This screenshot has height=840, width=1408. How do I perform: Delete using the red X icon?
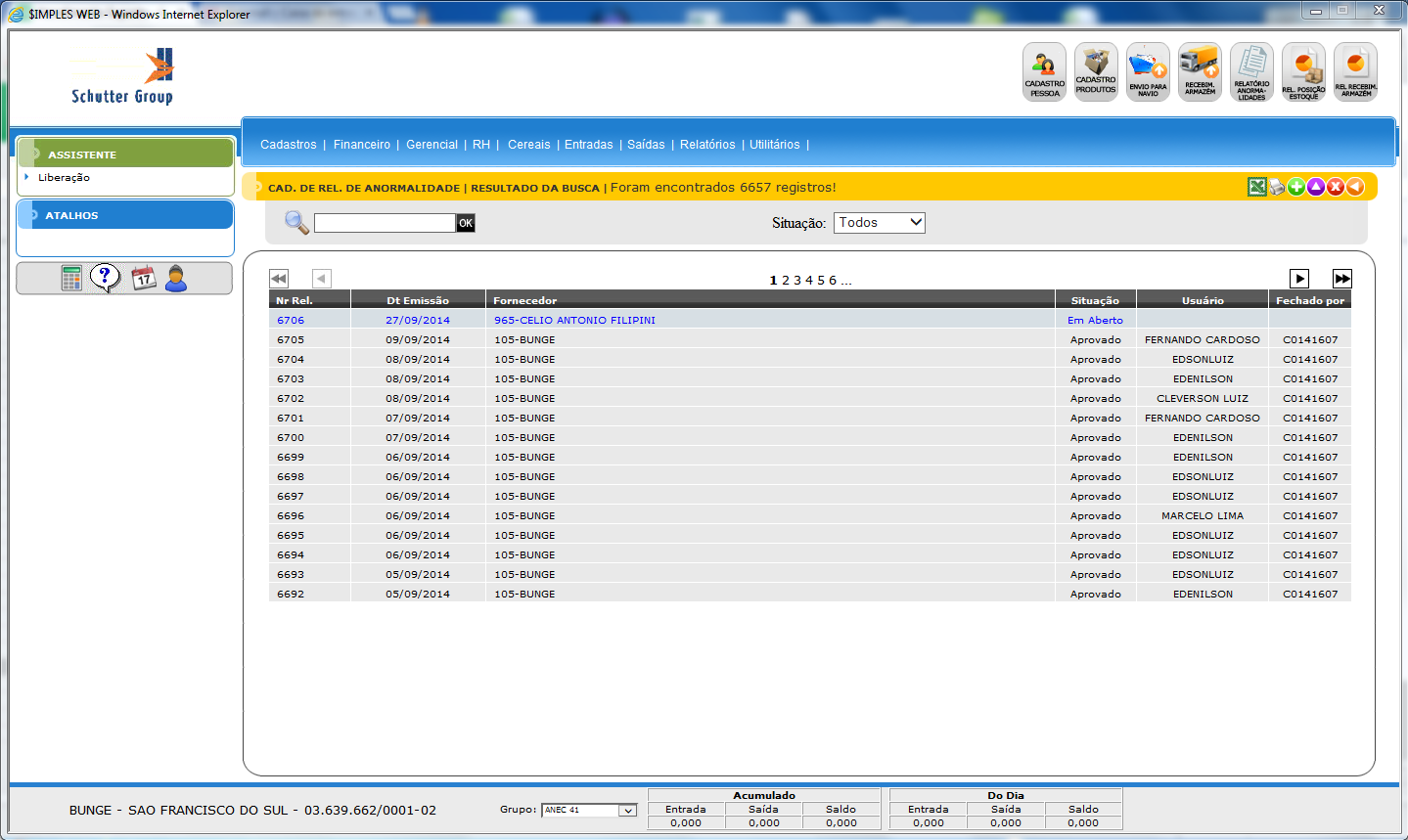(1336, 187)
